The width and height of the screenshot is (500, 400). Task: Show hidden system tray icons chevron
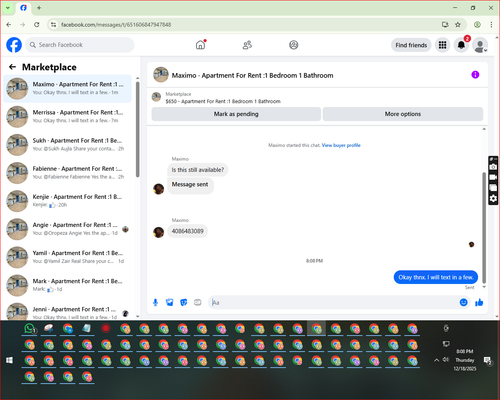pyautogui.click(x=436, y=360)
